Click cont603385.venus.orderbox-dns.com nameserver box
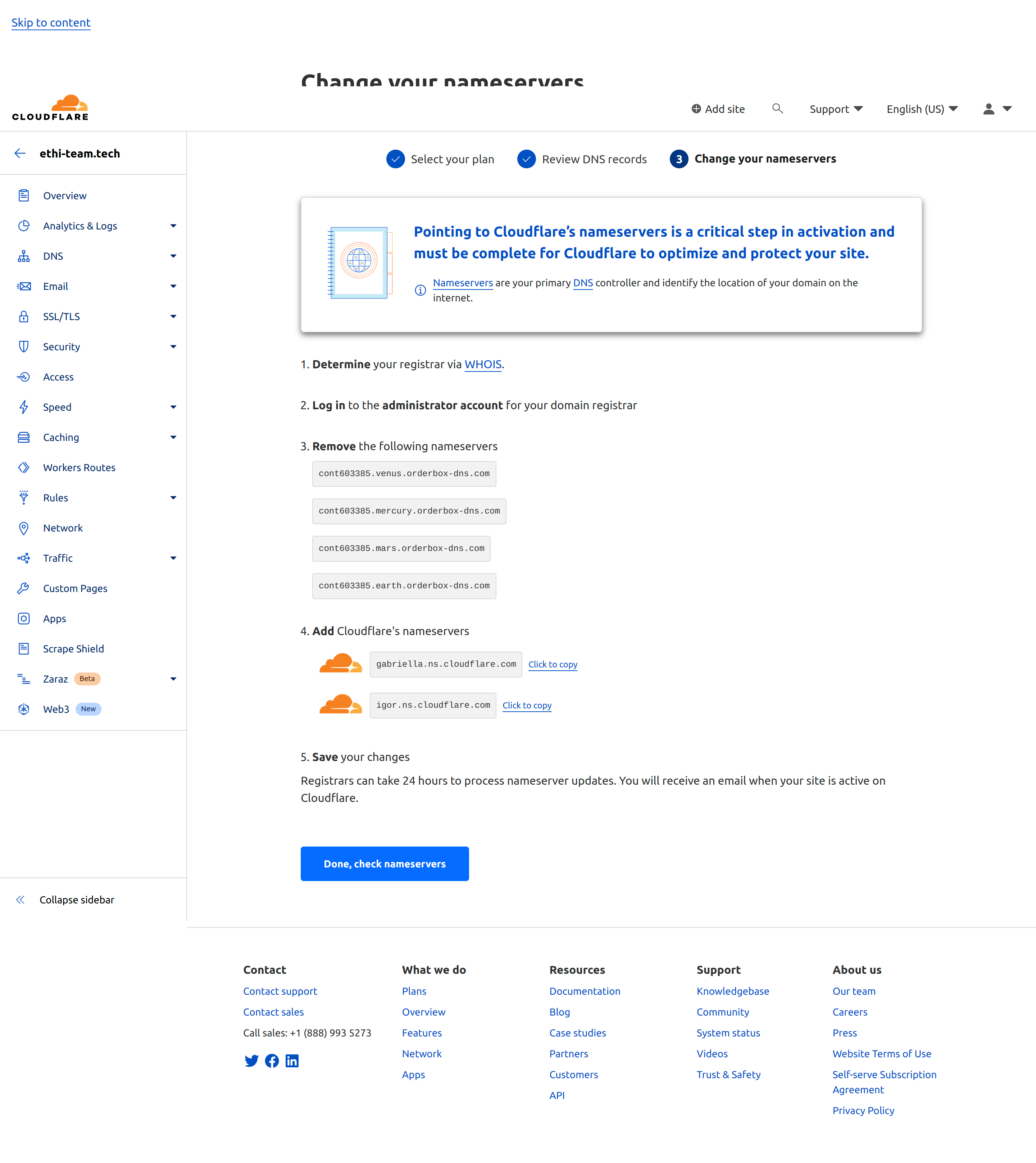The image size is (1036, 1163). tap(404, 473)
